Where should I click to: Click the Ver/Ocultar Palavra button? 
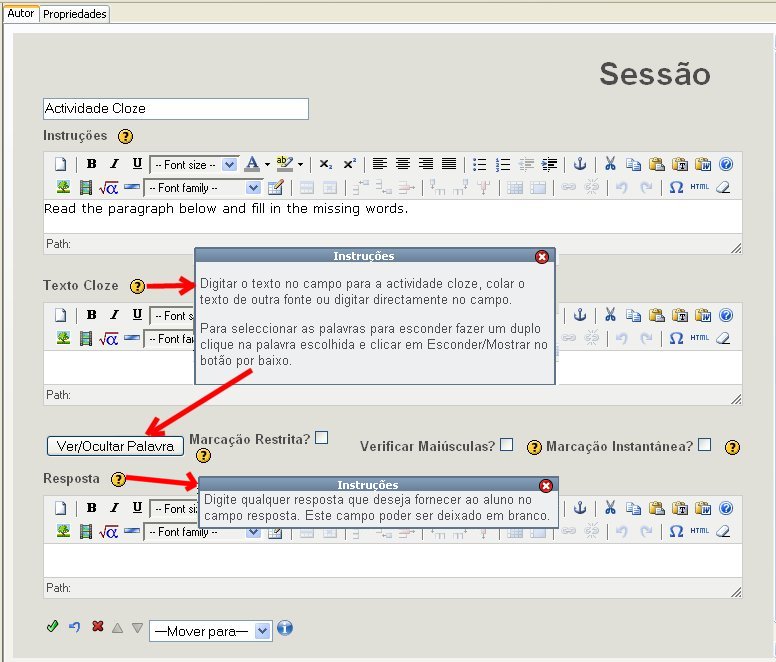pos(115,446)
